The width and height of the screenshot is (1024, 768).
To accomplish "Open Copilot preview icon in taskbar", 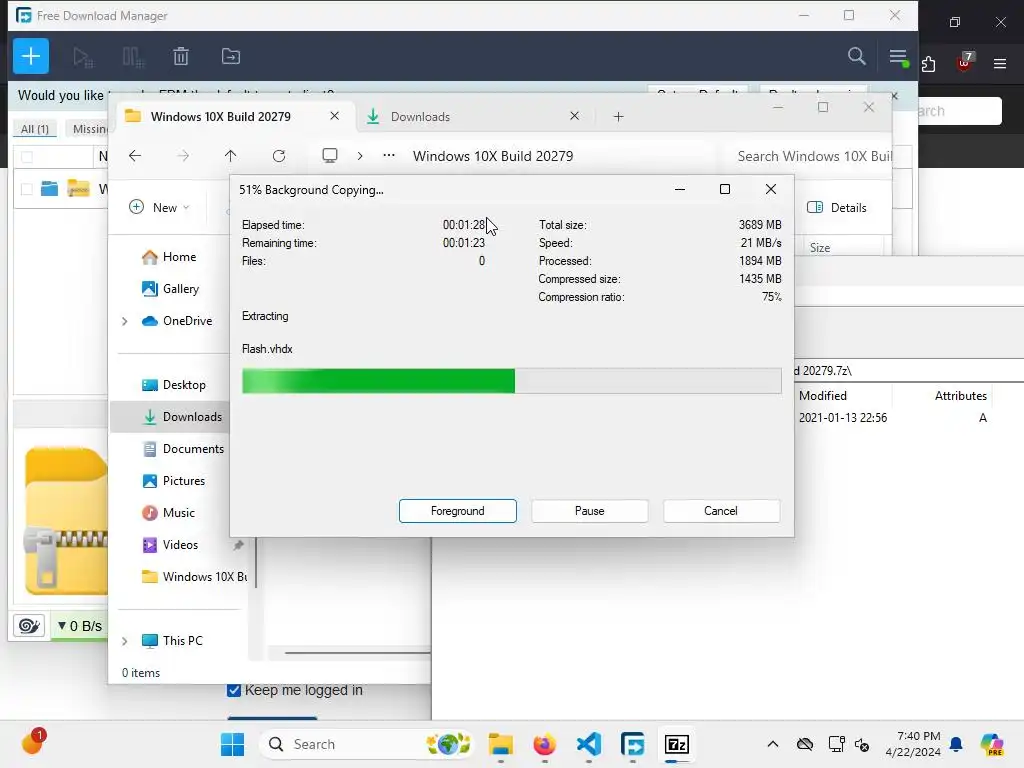I will (992, 744).
